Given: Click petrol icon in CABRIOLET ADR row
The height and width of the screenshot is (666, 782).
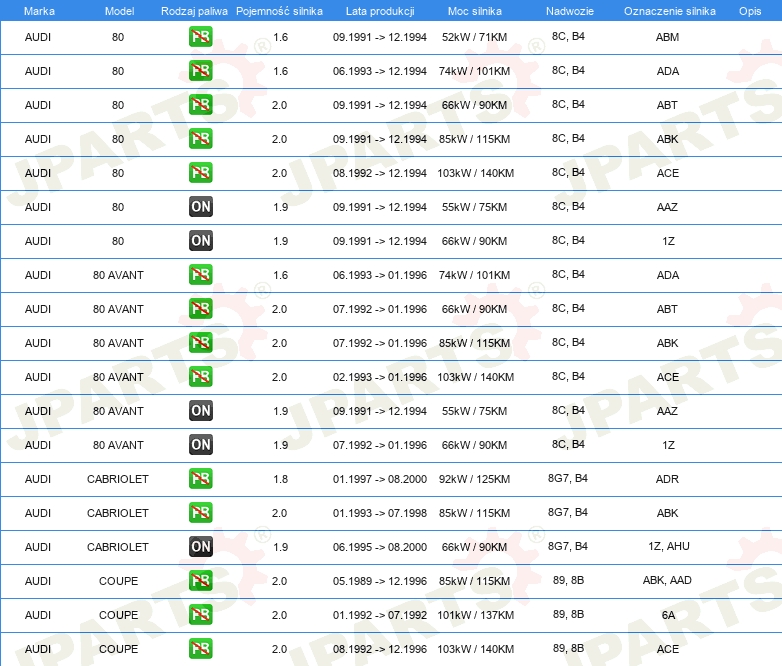Looking at the screenshot, I should 200,478.
